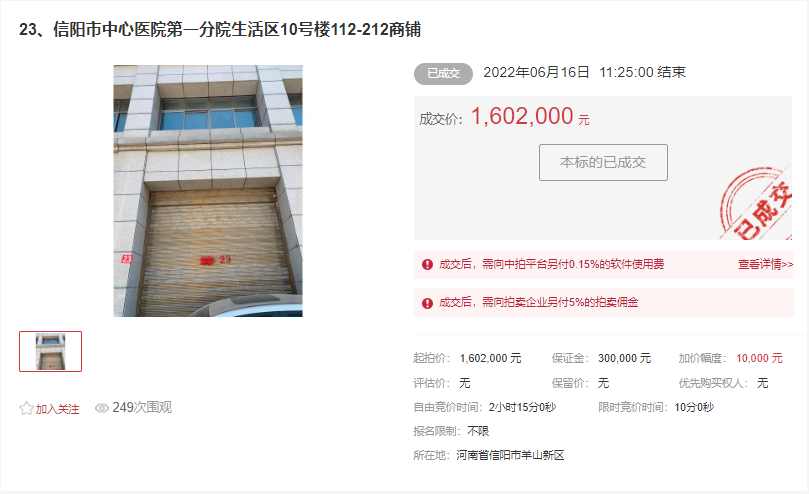The height and width of the screenshot is (494, 809).
Task: Click the 保证金 300,000 元 deposit value
Action: pos(624,358)
